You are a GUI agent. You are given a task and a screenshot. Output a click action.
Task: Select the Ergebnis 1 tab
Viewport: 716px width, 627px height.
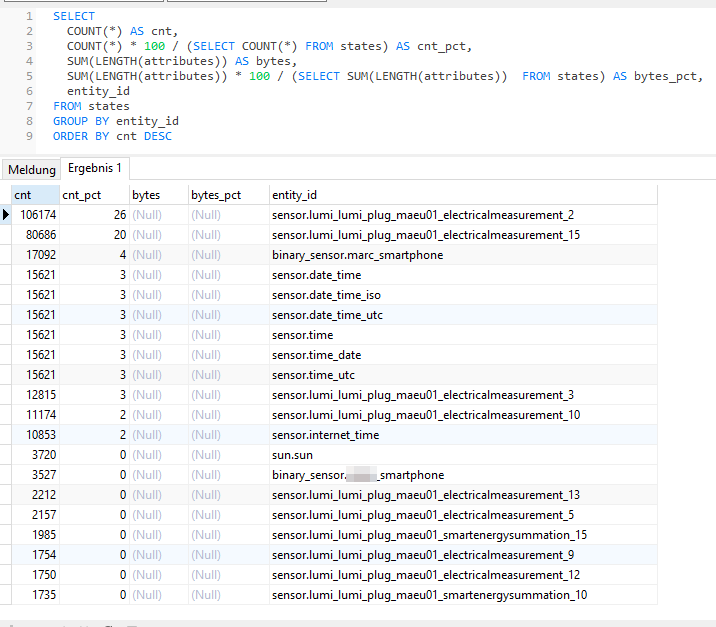[95, 168]
